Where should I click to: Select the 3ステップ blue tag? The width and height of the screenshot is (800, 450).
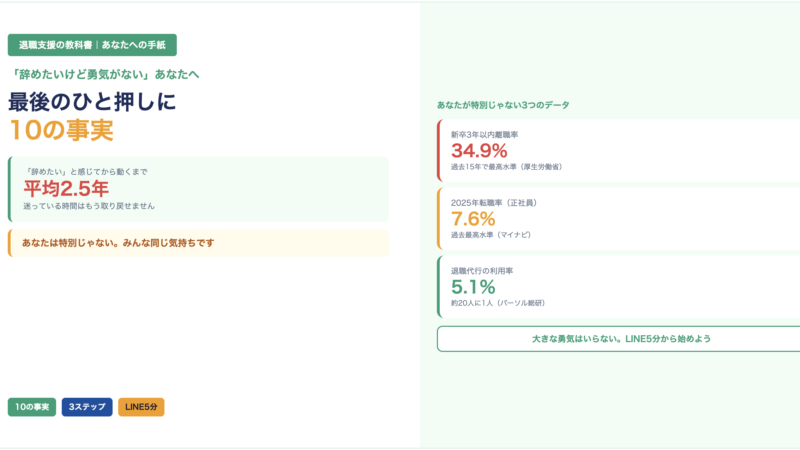tap(87, 407)
